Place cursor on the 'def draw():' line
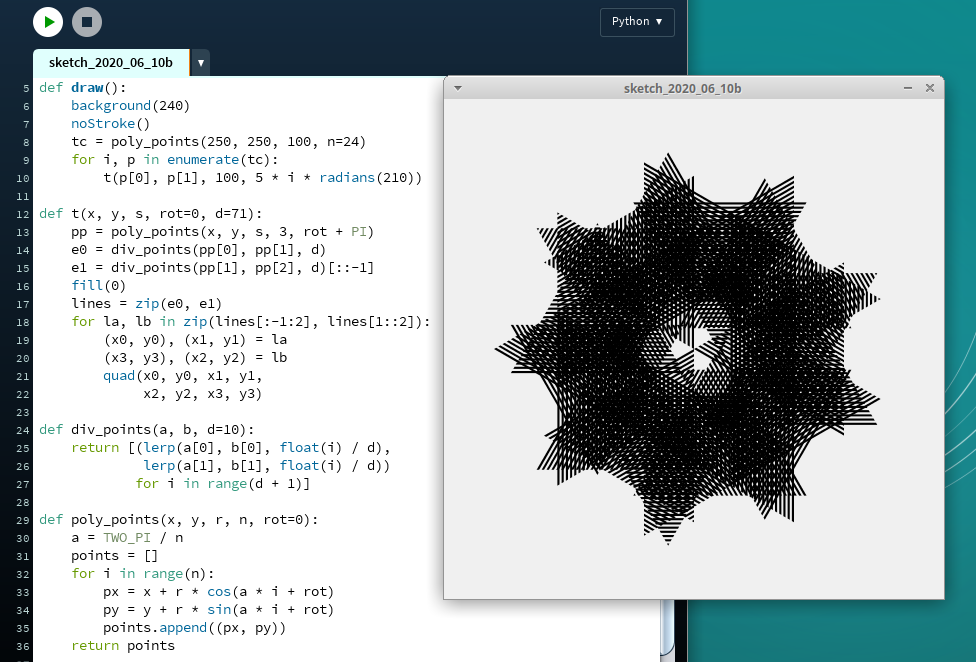The width and height of the screenshot is (976, 662). [x=82, y=88]
